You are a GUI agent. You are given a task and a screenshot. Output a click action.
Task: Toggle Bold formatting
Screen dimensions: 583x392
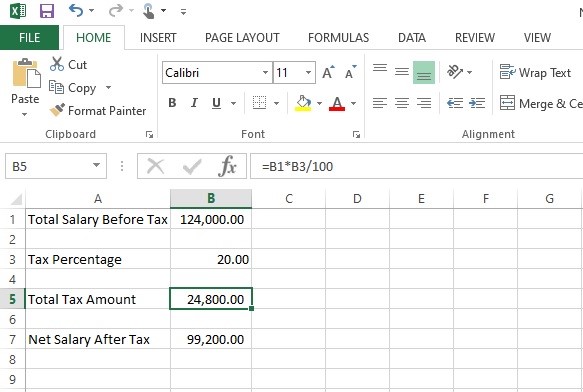pyautogui.click(x=172, y=103)
